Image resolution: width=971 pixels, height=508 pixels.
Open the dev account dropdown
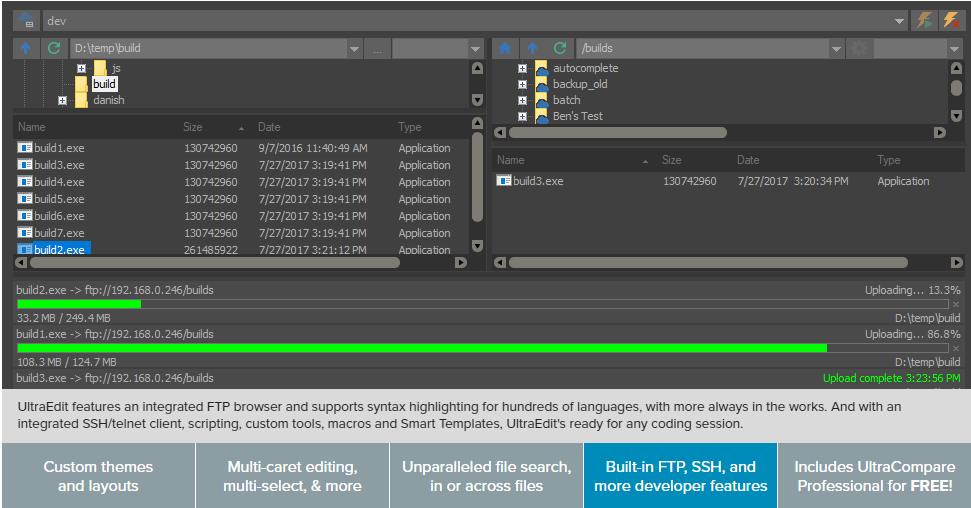coord(899,21)
